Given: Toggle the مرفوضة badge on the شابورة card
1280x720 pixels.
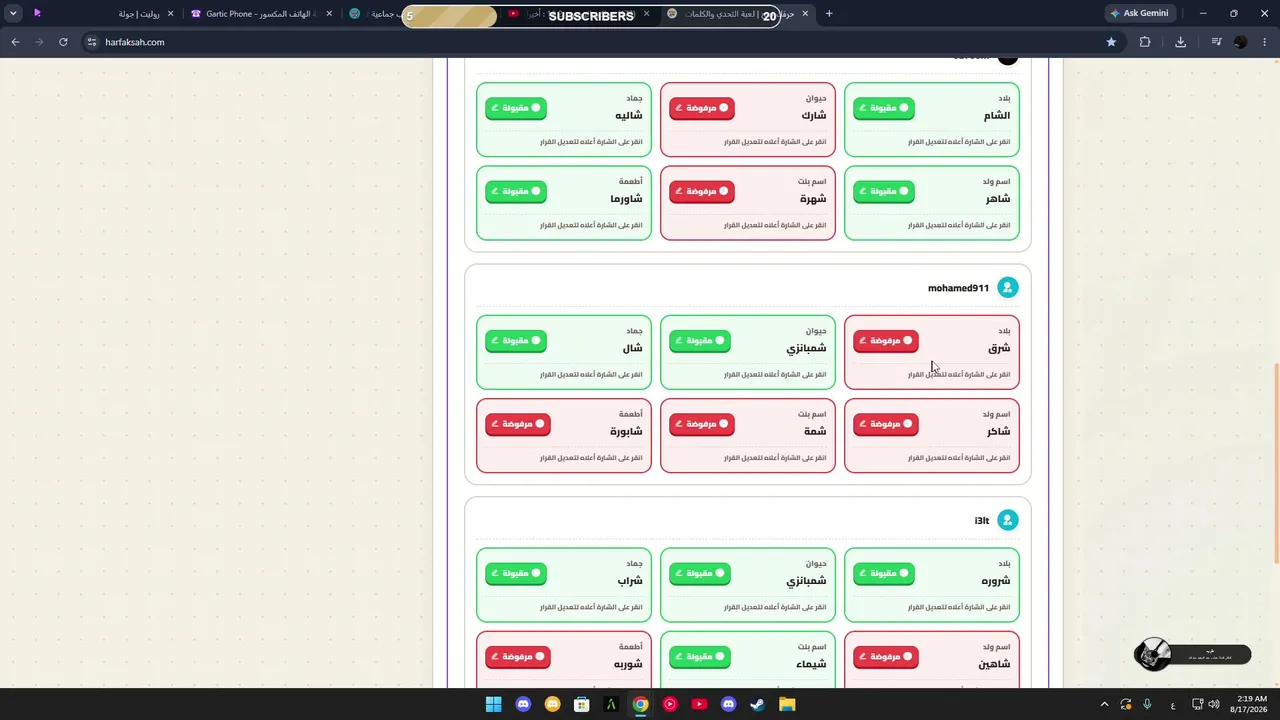Looking at the screenshot, I should point(517,424).
